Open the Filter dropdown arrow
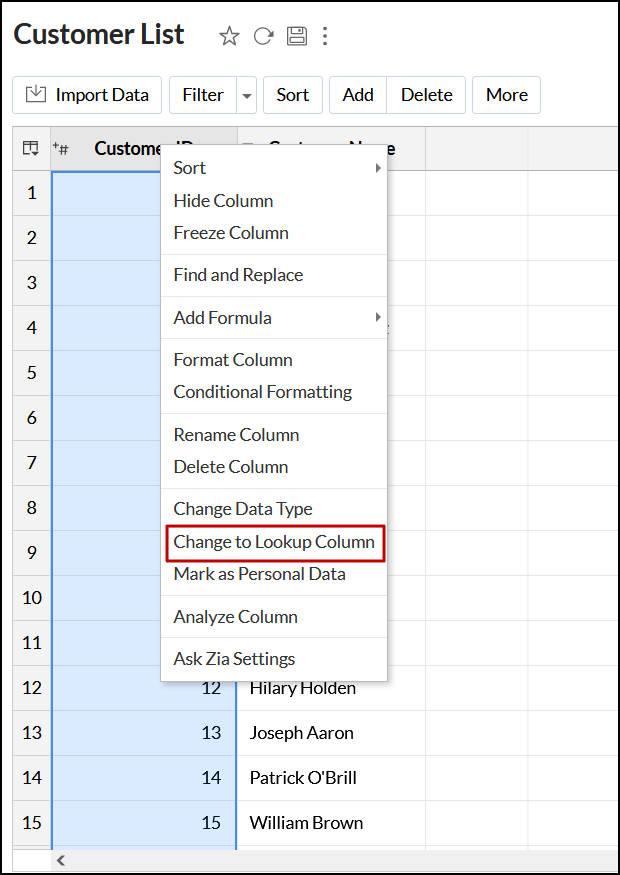Viewport: 620px width, 875px height. click(x=246, y=96)
